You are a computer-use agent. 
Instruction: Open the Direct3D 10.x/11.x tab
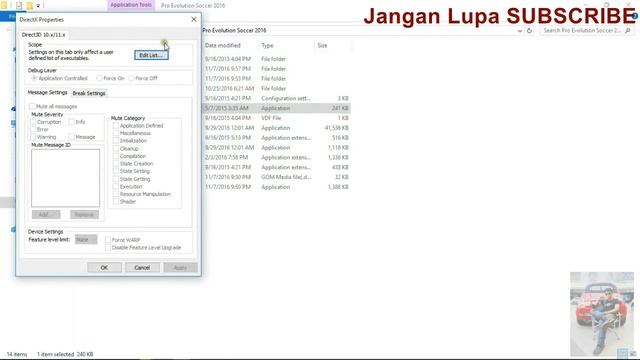point(44,35)
